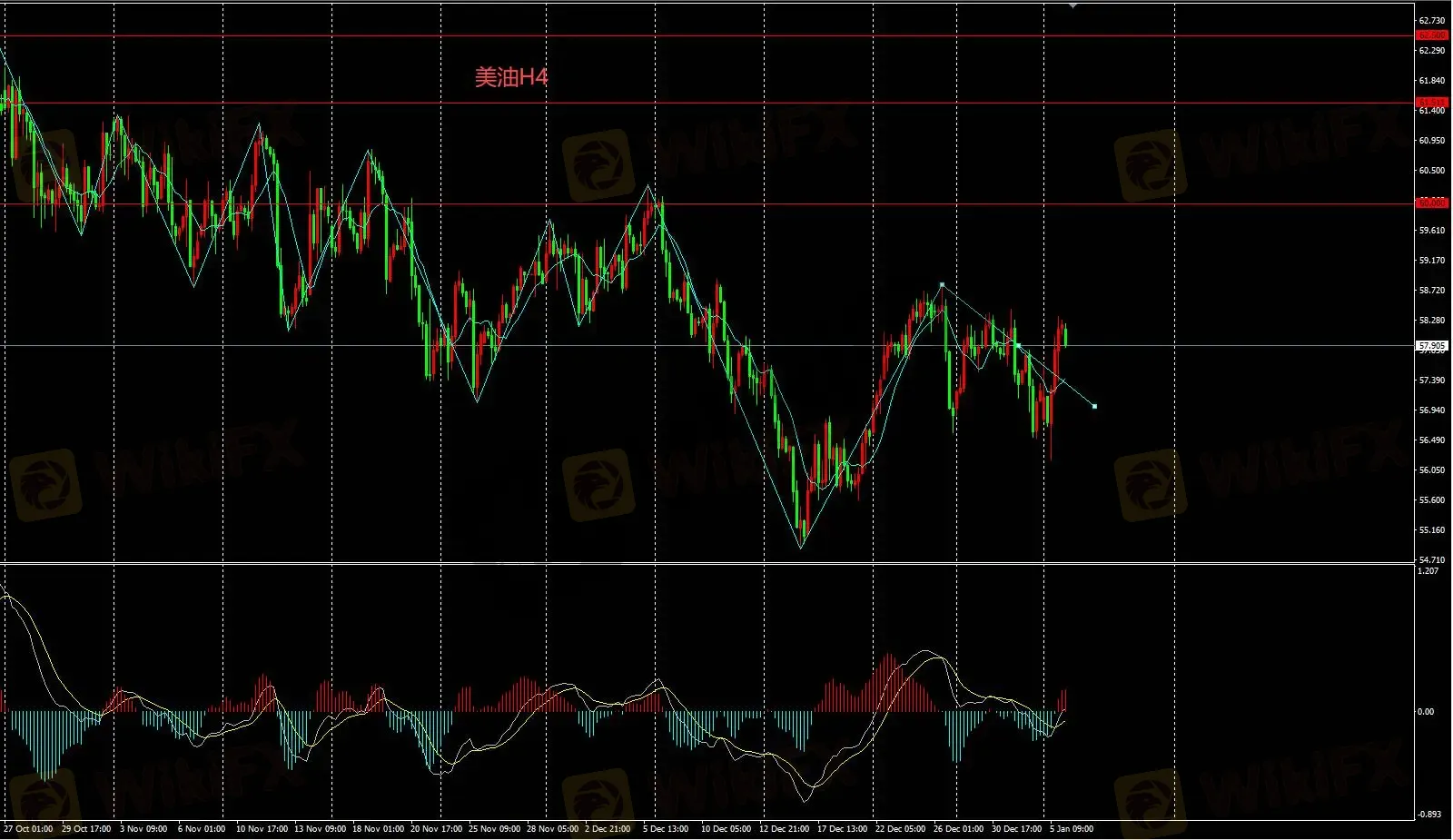The height and width of the screenshot is (840, 1453).
Task: Click the 30 Dec 17:00 time label
Action: [x=1016, y=829]
